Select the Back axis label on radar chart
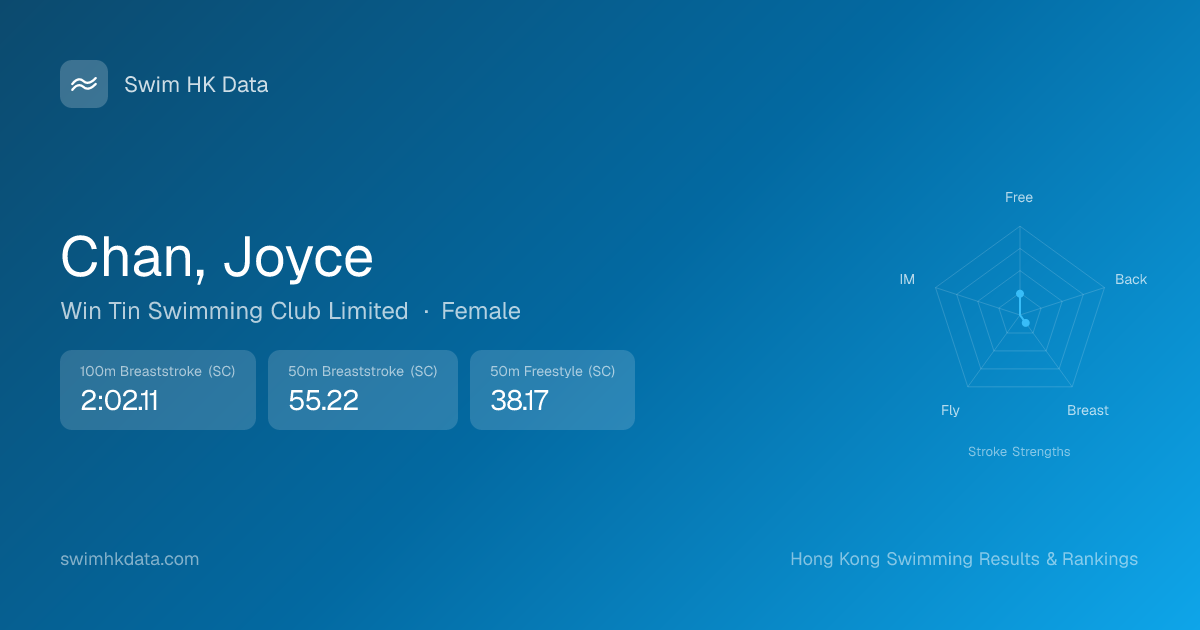Viewport: 1200px width, 630px height. (x=1131, y=280)
